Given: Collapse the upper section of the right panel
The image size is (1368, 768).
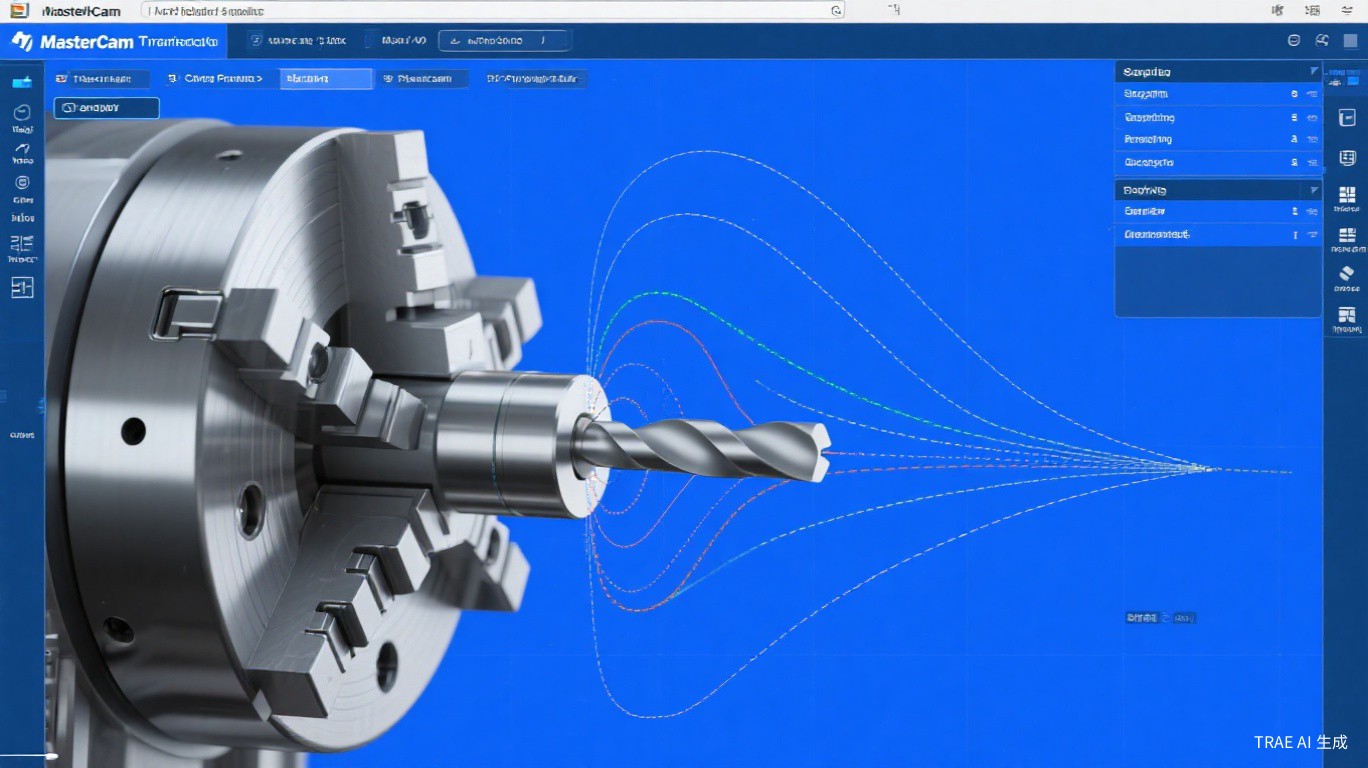Looking at the screenshot, I should (x=1313, y=72).
